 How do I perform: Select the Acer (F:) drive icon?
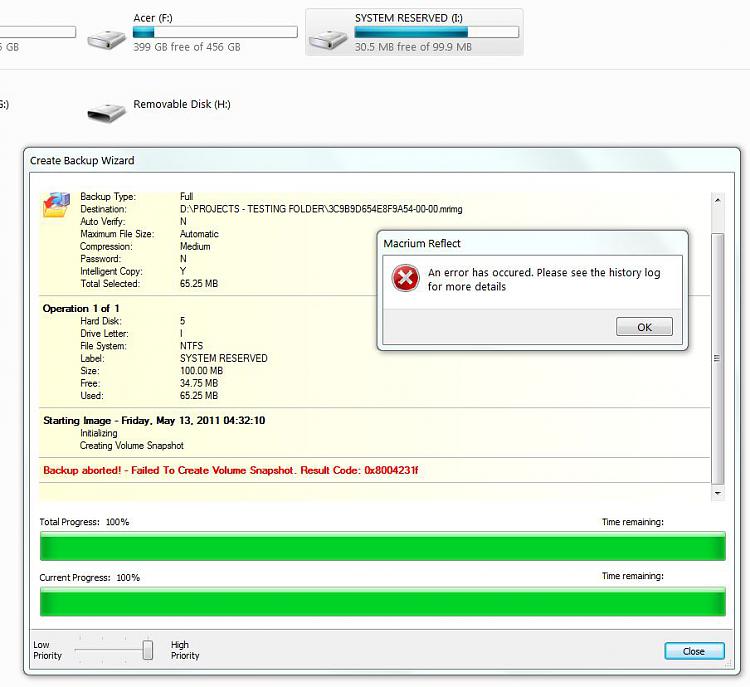tap(106, 39)
